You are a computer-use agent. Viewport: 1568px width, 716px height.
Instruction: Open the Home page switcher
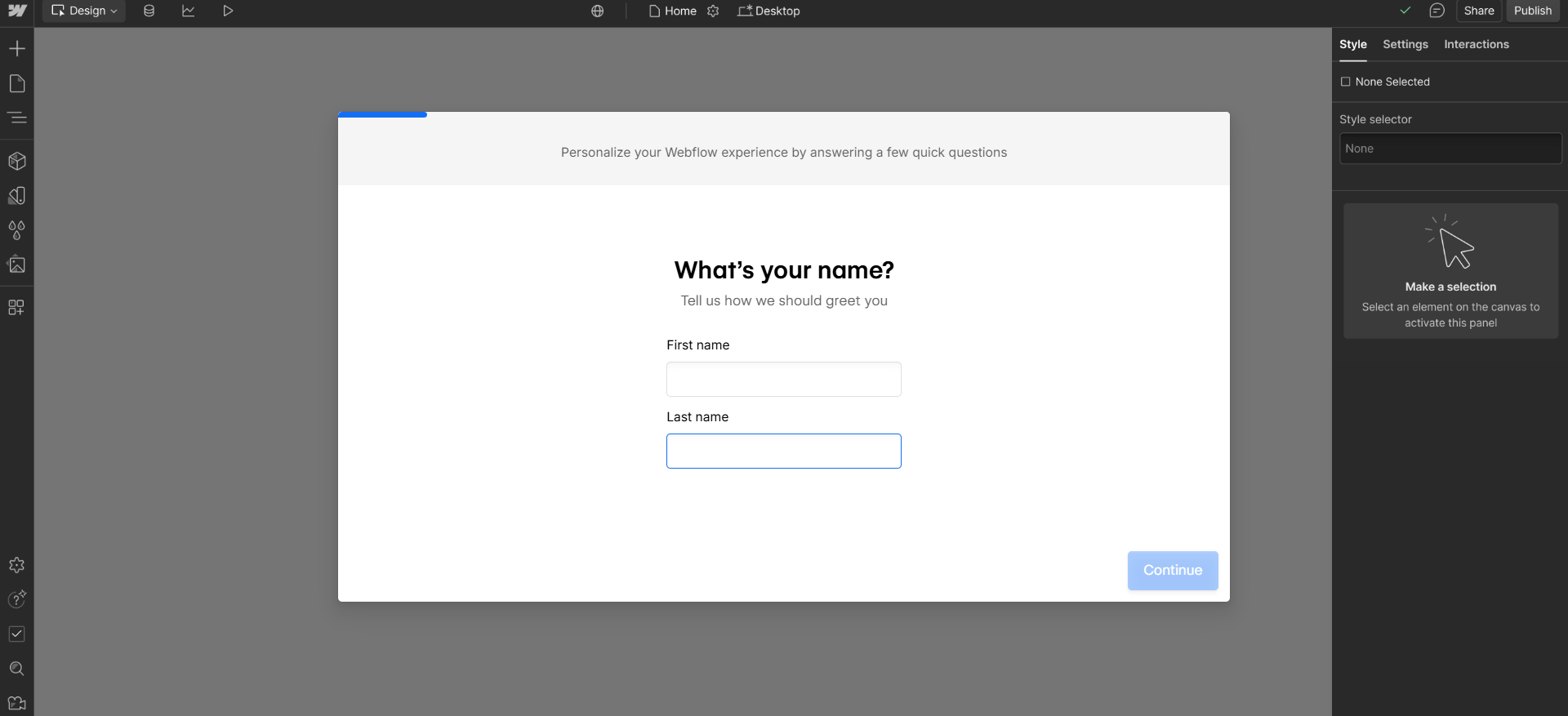tap(674, 11)
